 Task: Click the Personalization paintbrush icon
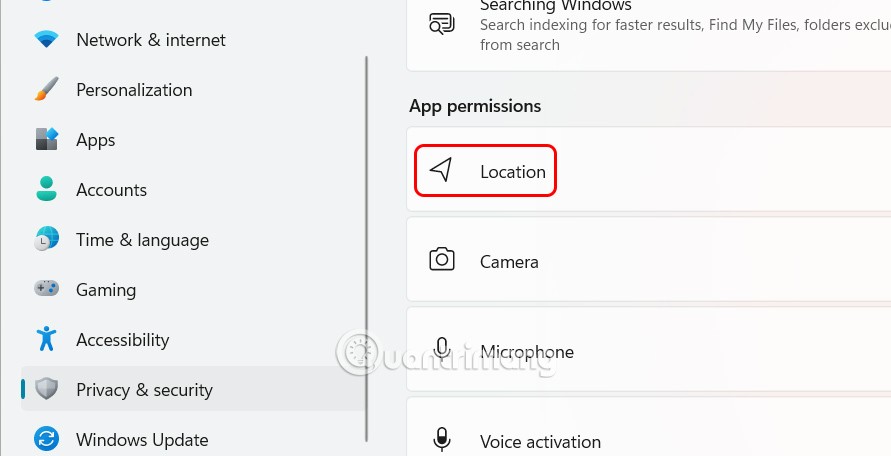point(46,90)
